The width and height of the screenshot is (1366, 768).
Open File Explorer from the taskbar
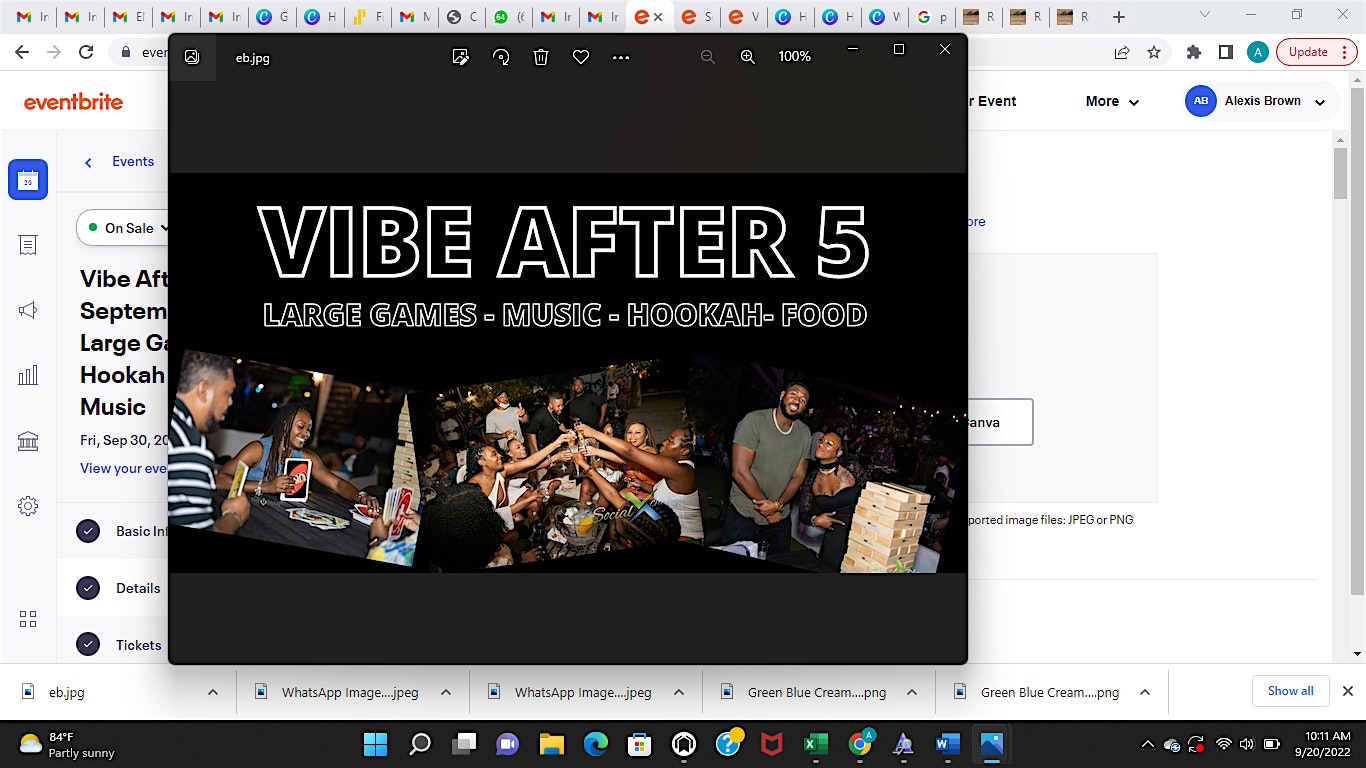coord(552,744)
